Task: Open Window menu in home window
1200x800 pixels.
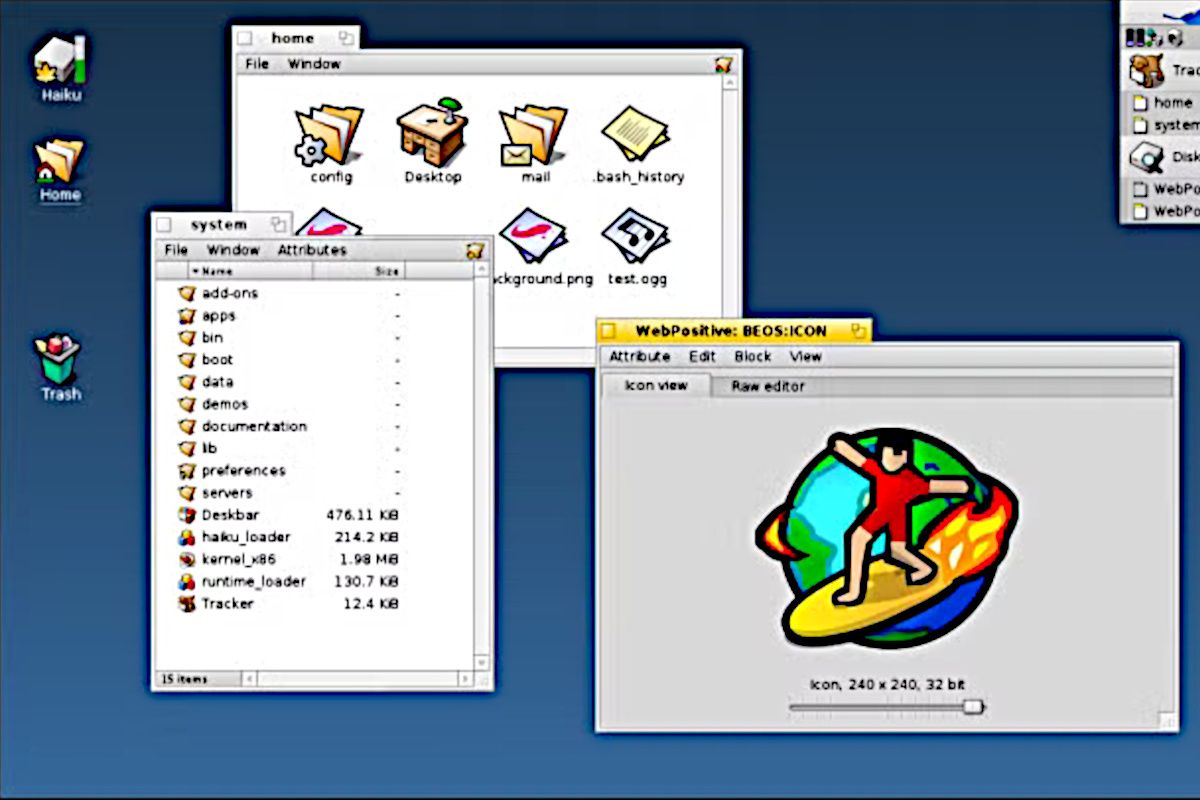Action: pos(314,64)
